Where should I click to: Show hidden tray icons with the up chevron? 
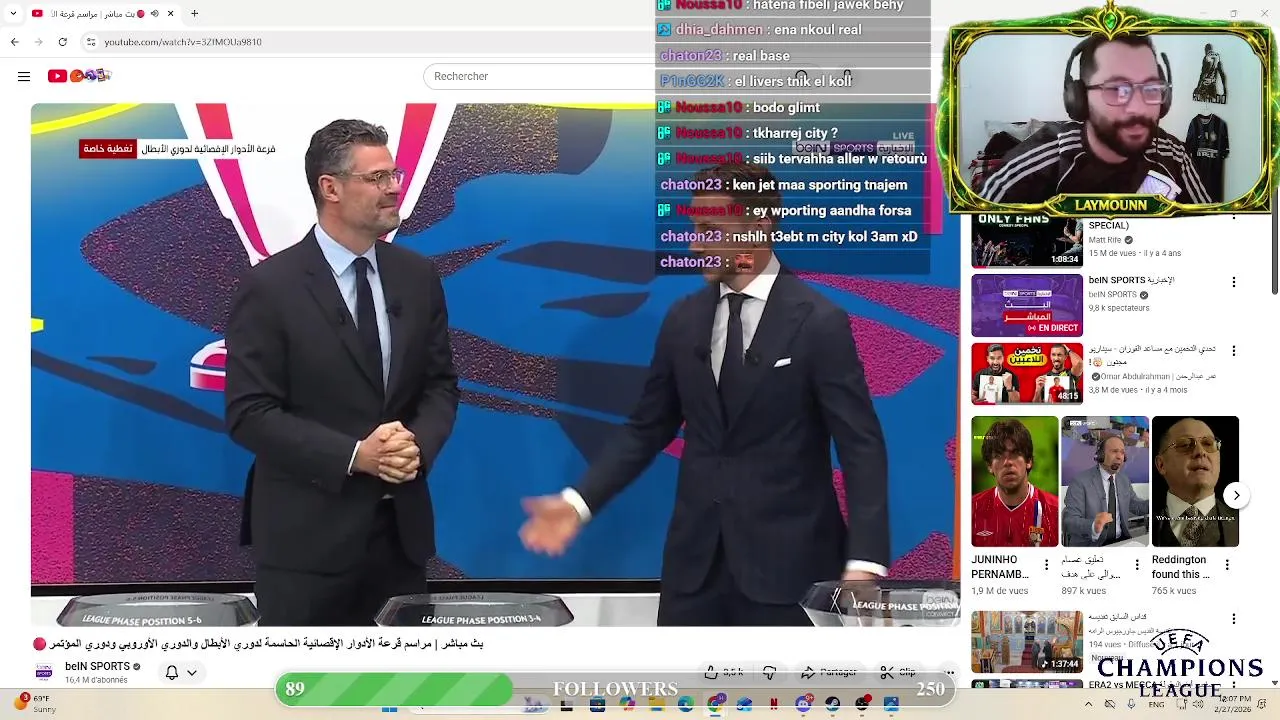(1088, 705)
